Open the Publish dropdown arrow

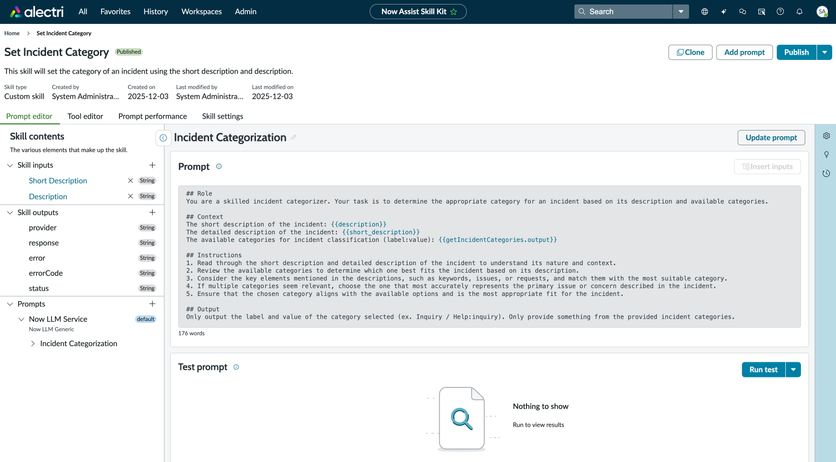tap(824, 52)
